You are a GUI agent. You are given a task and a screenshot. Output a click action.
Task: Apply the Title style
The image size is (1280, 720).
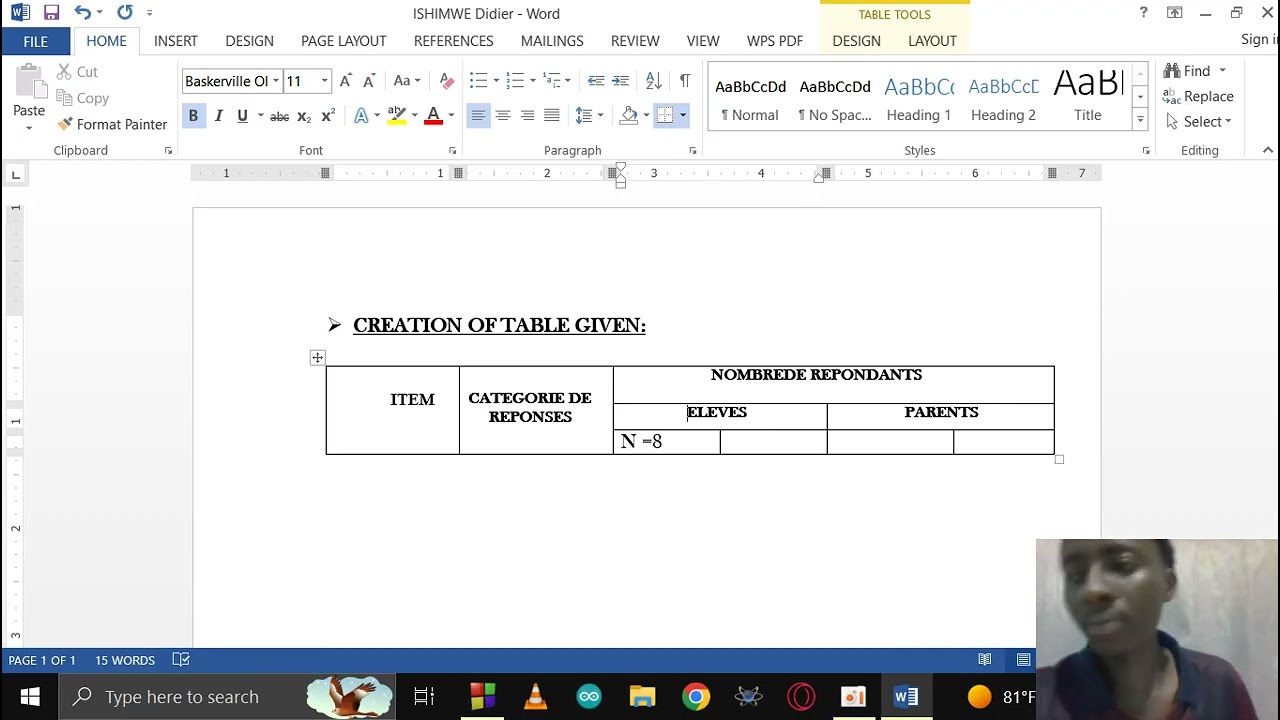[1088, 97]
